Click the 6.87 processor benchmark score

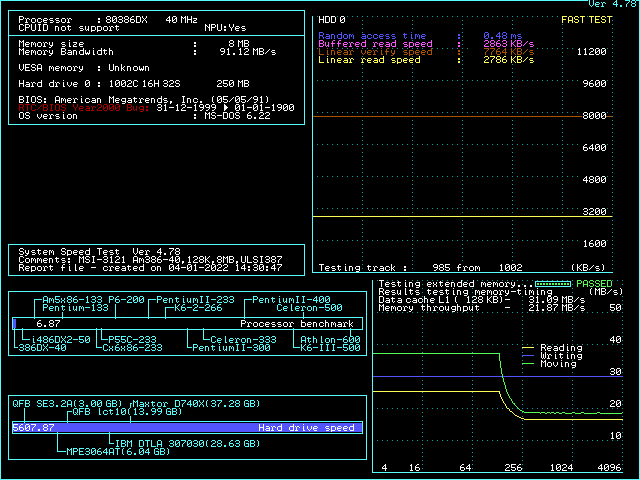pyautogui.click(x=48, y=324)
